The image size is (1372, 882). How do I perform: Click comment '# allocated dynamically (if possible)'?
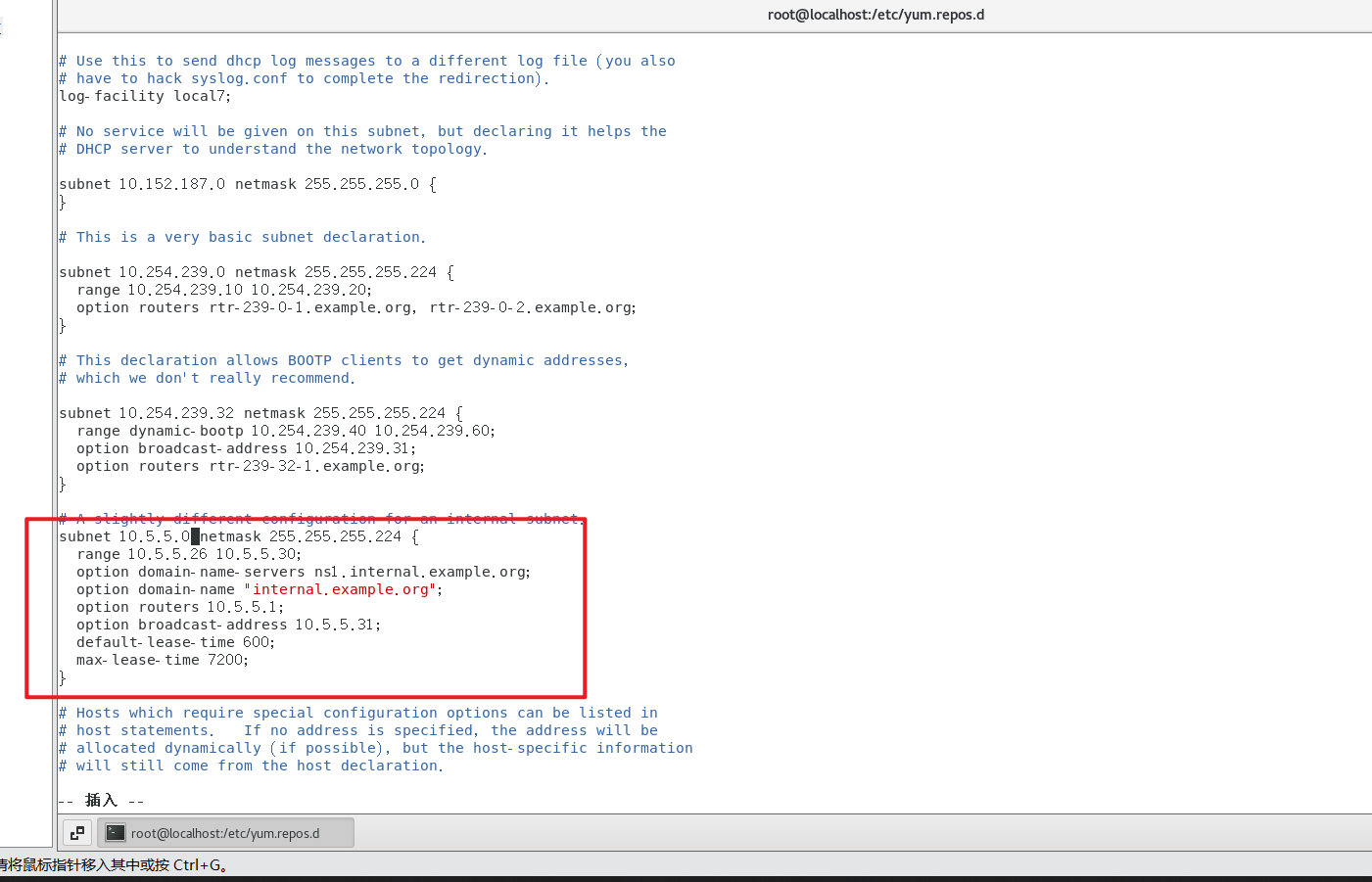coord(376,748)
